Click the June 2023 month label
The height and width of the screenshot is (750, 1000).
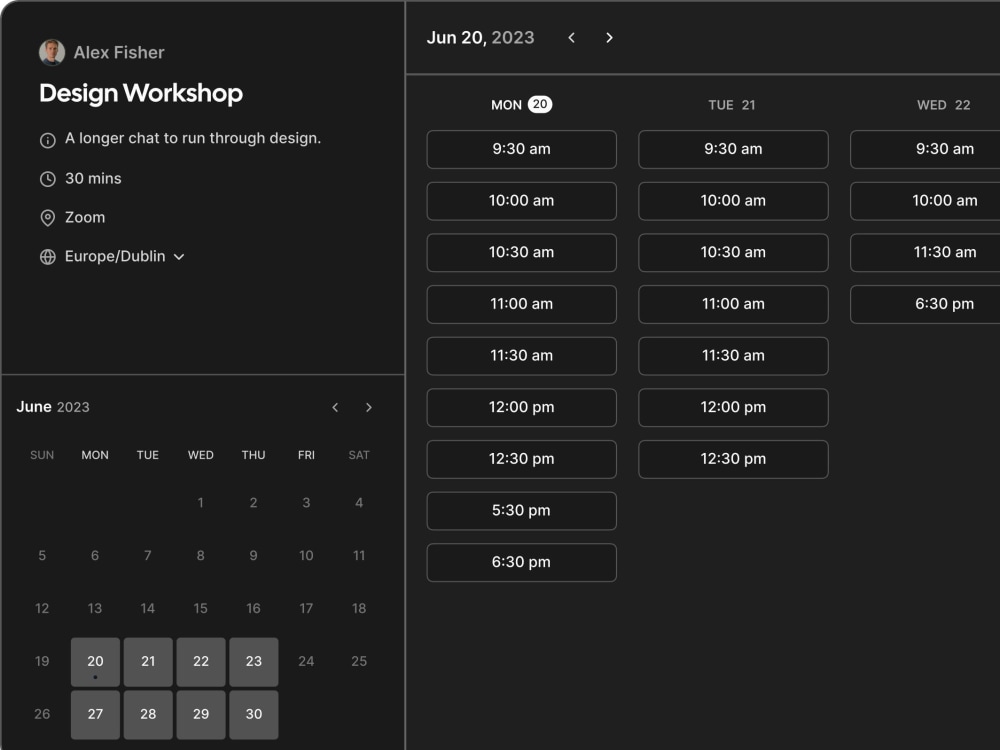[53, 407]
